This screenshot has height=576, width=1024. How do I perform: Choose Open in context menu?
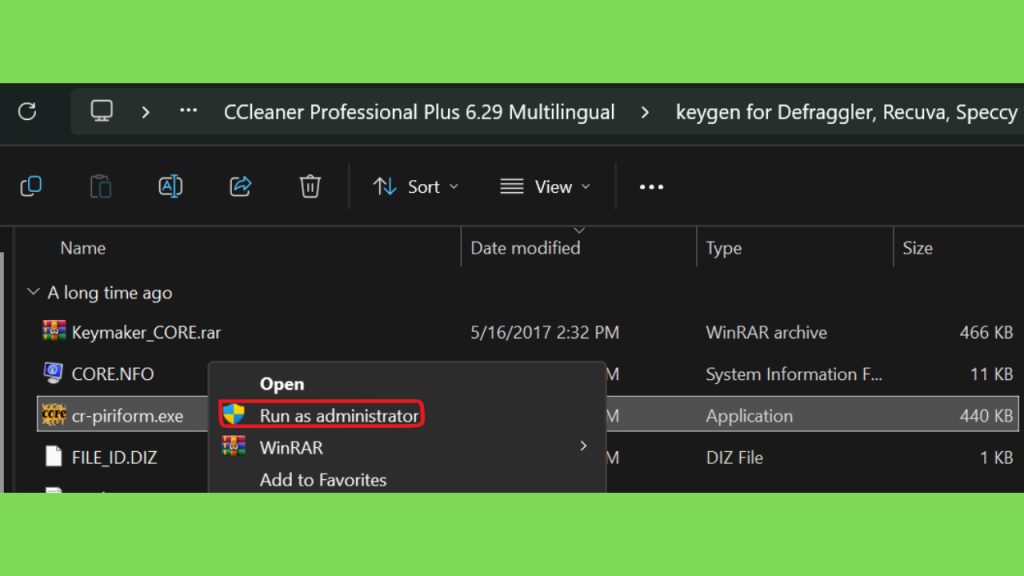click(x=282, y=384)
